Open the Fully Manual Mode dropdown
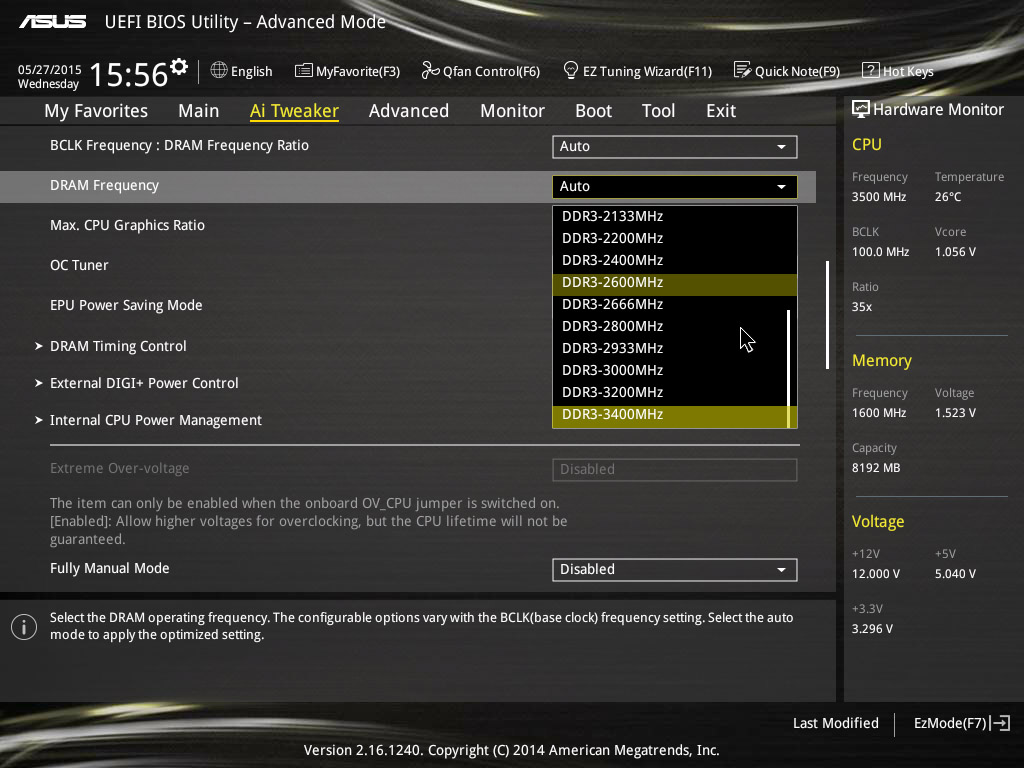The height and width of the screenshot is (768, 1024). tap(675, 569)
